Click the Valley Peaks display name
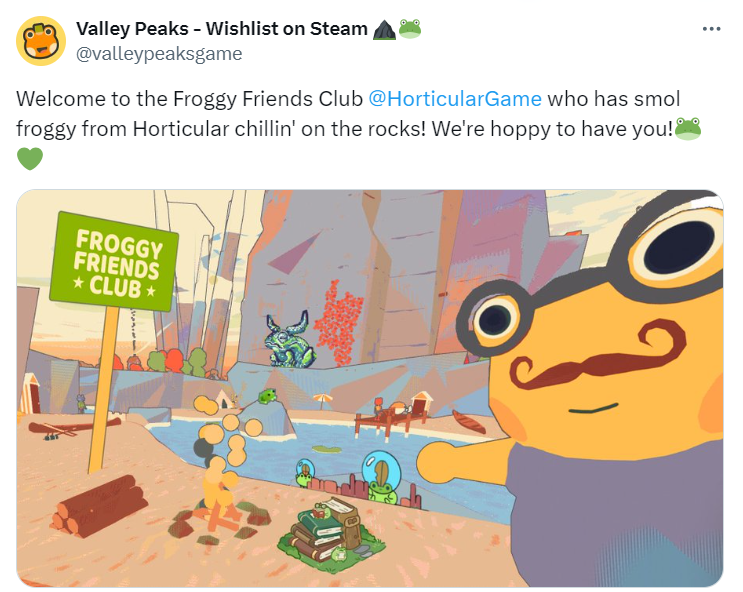The height and width of the screenshot is (592, 743). tap(221, 29)
